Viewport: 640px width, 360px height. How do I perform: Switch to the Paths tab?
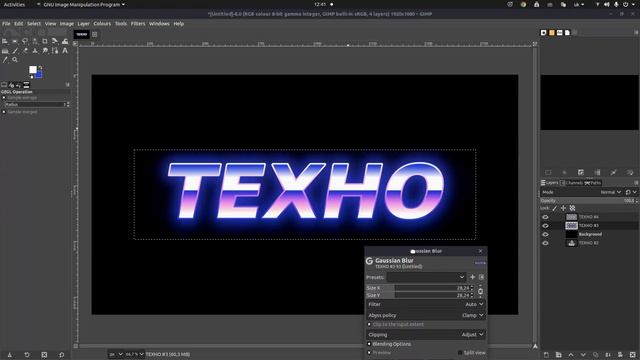[x=593, y=183]
